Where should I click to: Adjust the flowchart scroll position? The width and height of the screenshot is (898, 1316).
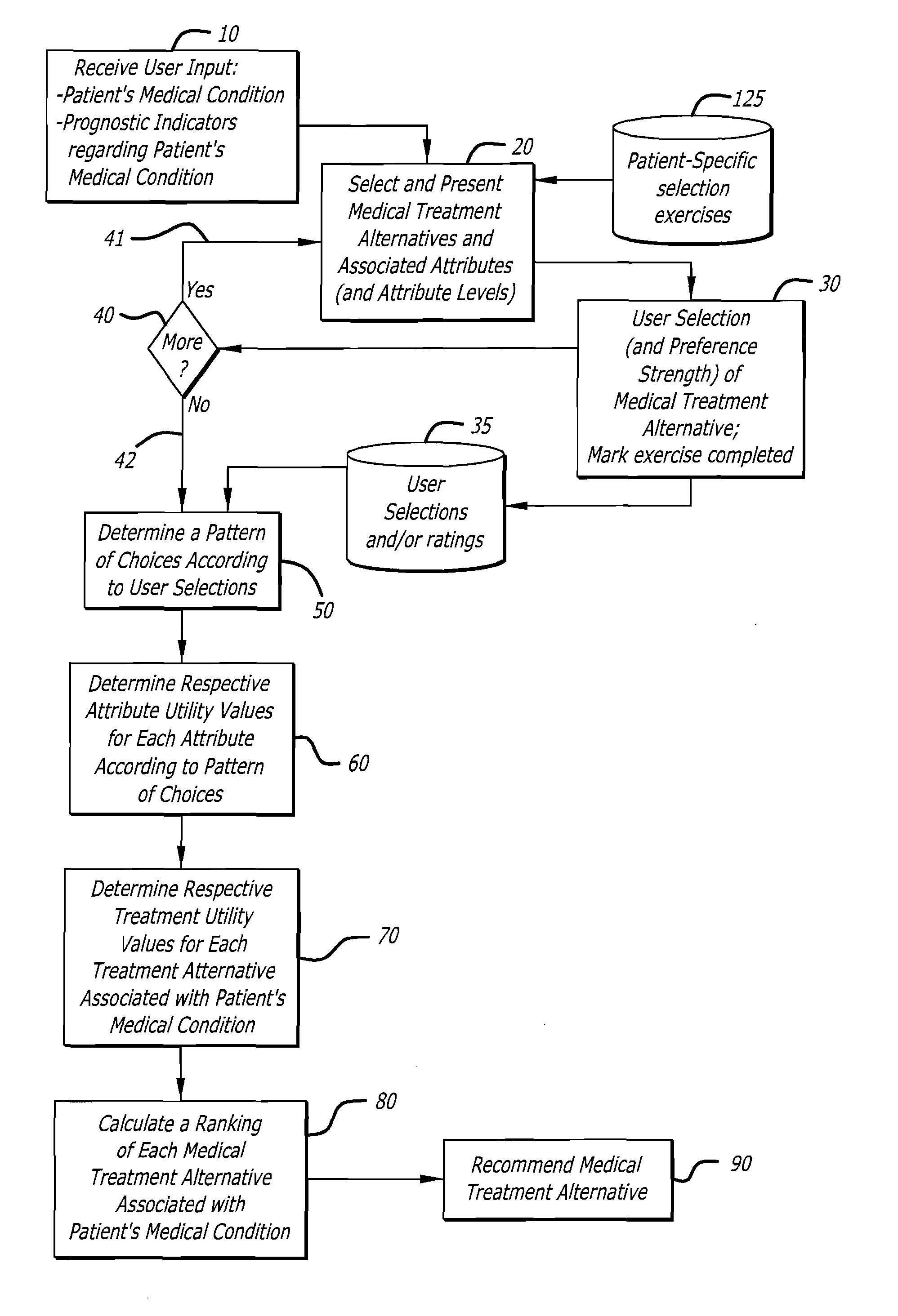point(449,658)
